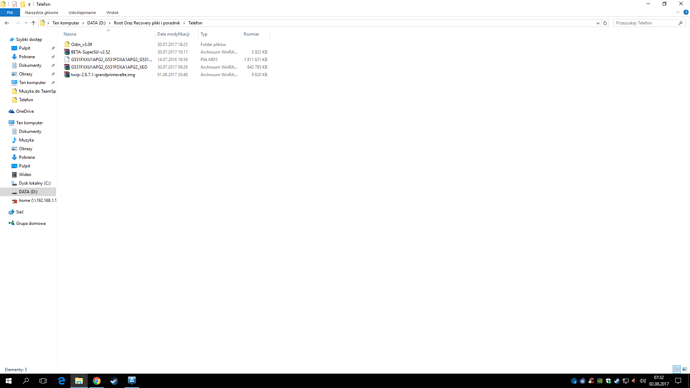Select the BETA-SuperSU-v2.52 archive icon
690x388 pixels.
(x=67, y=52)
